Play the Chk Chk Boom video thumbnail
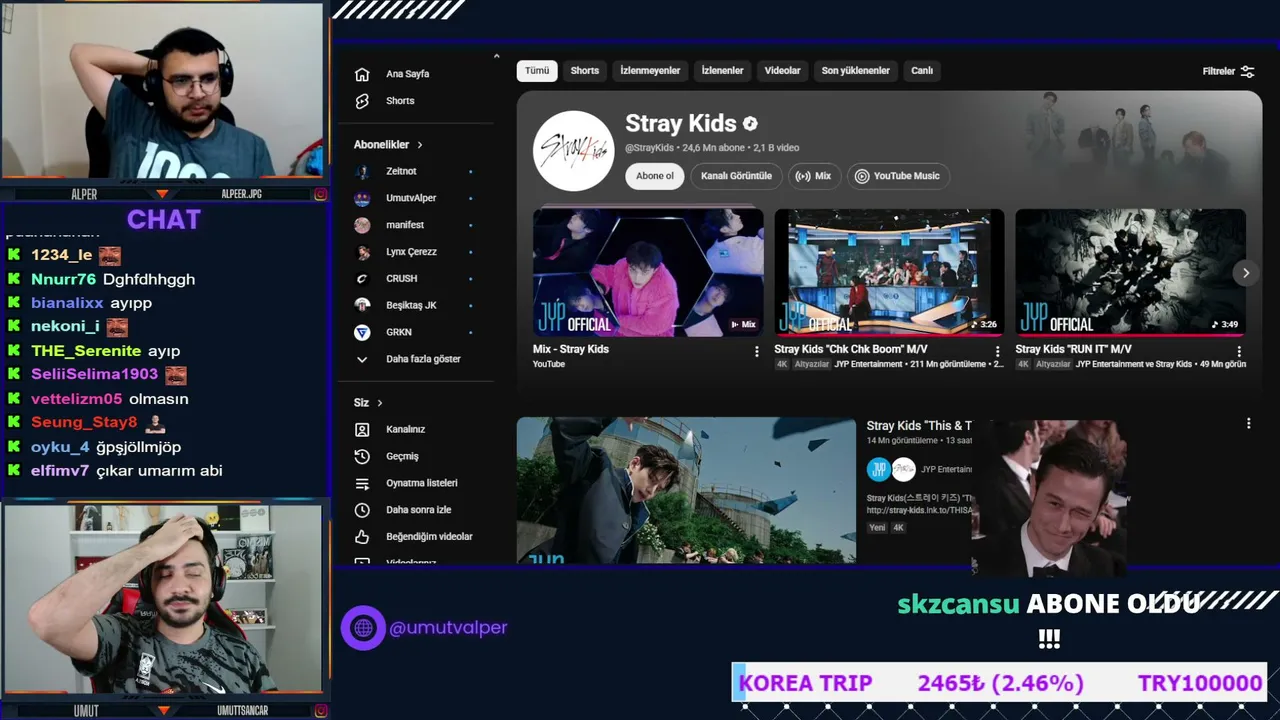 tap(889, 272)
